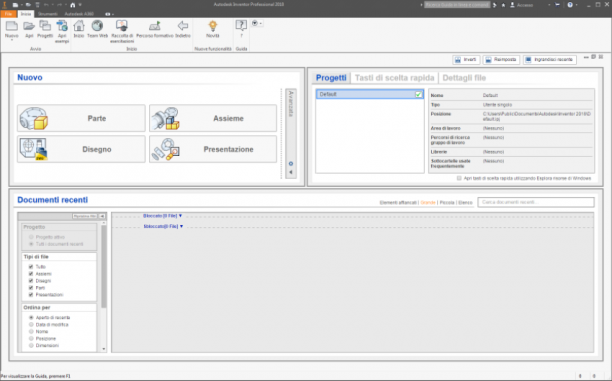612x381 pixels.
Task: Open Raccolta di esercitazioni
Action: coord(122,26)
